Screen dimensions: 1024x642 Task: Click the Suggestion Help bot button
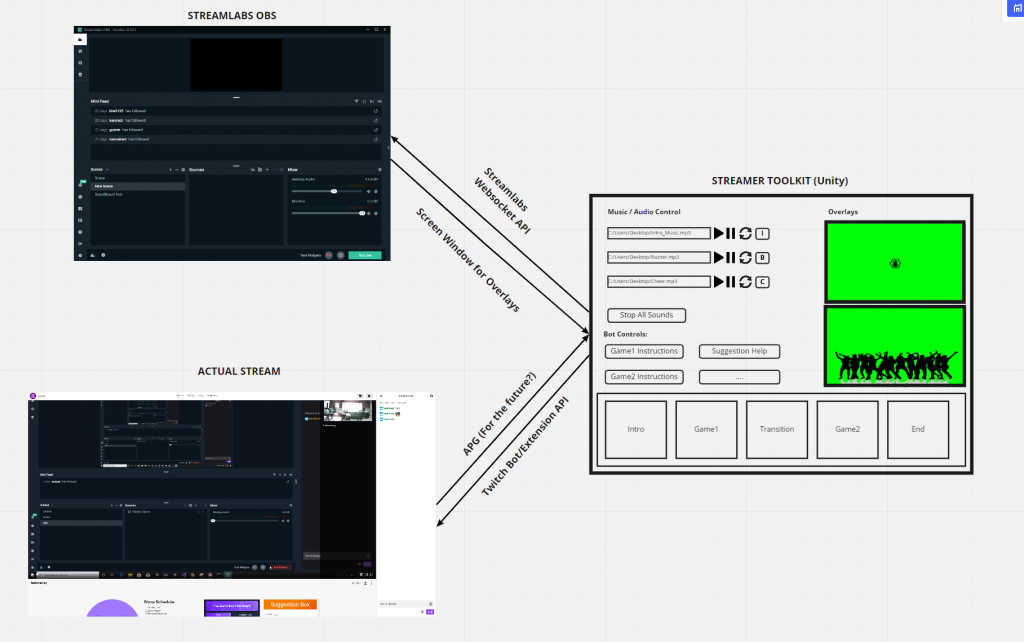point(739,351)
